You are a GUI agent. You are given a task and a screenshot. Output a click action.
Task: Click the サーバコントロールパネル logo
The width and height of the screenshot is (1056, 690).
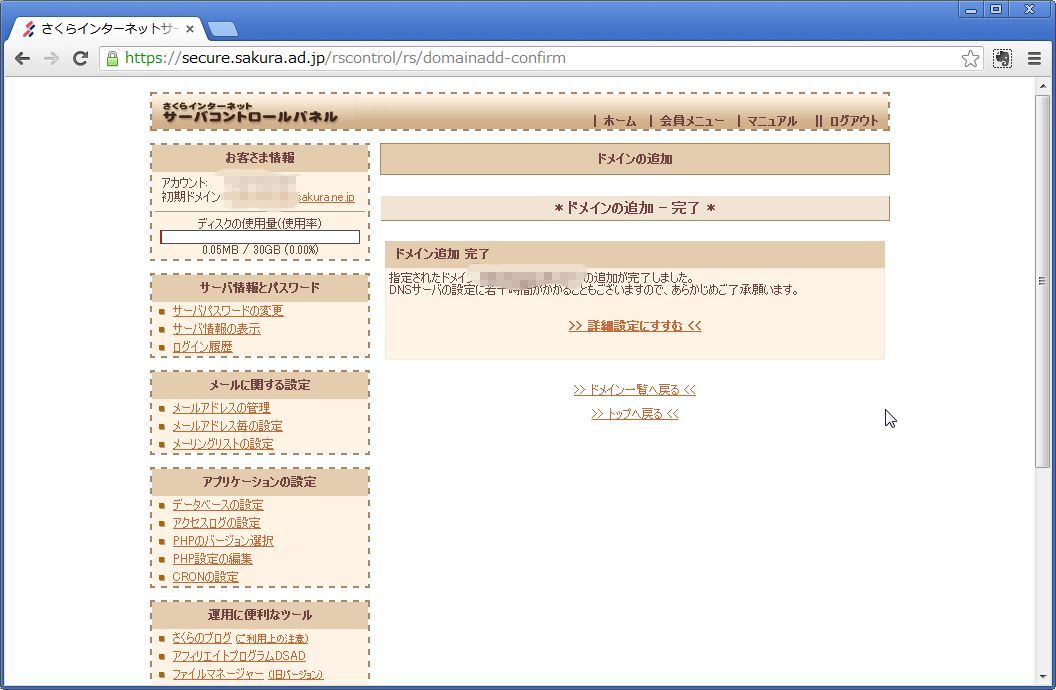point(249,112)
